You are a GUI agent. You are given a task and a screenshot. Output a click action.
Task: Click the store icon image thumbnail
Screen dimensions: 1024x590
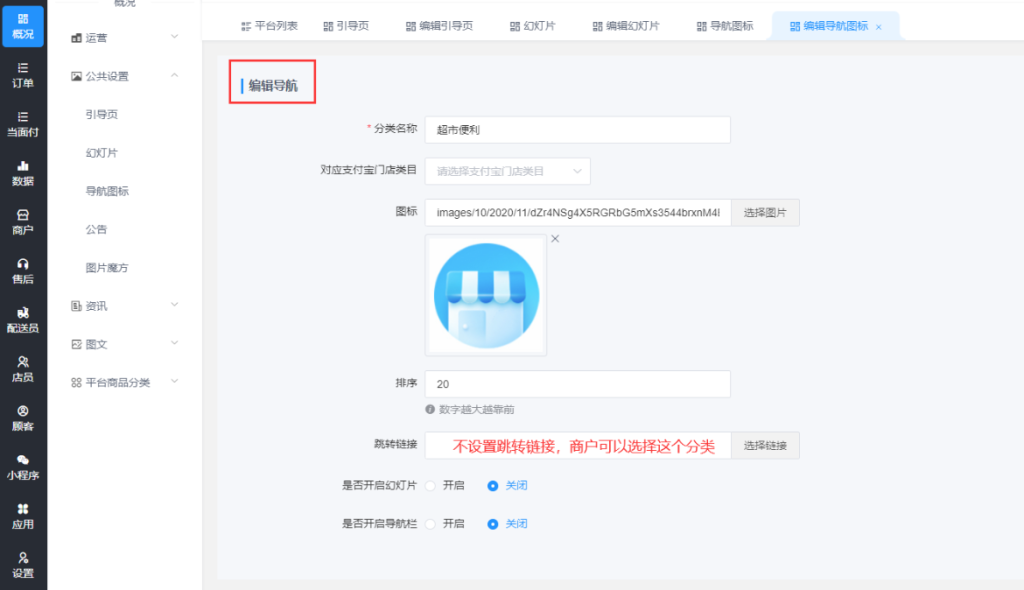(x=486, y=295)
